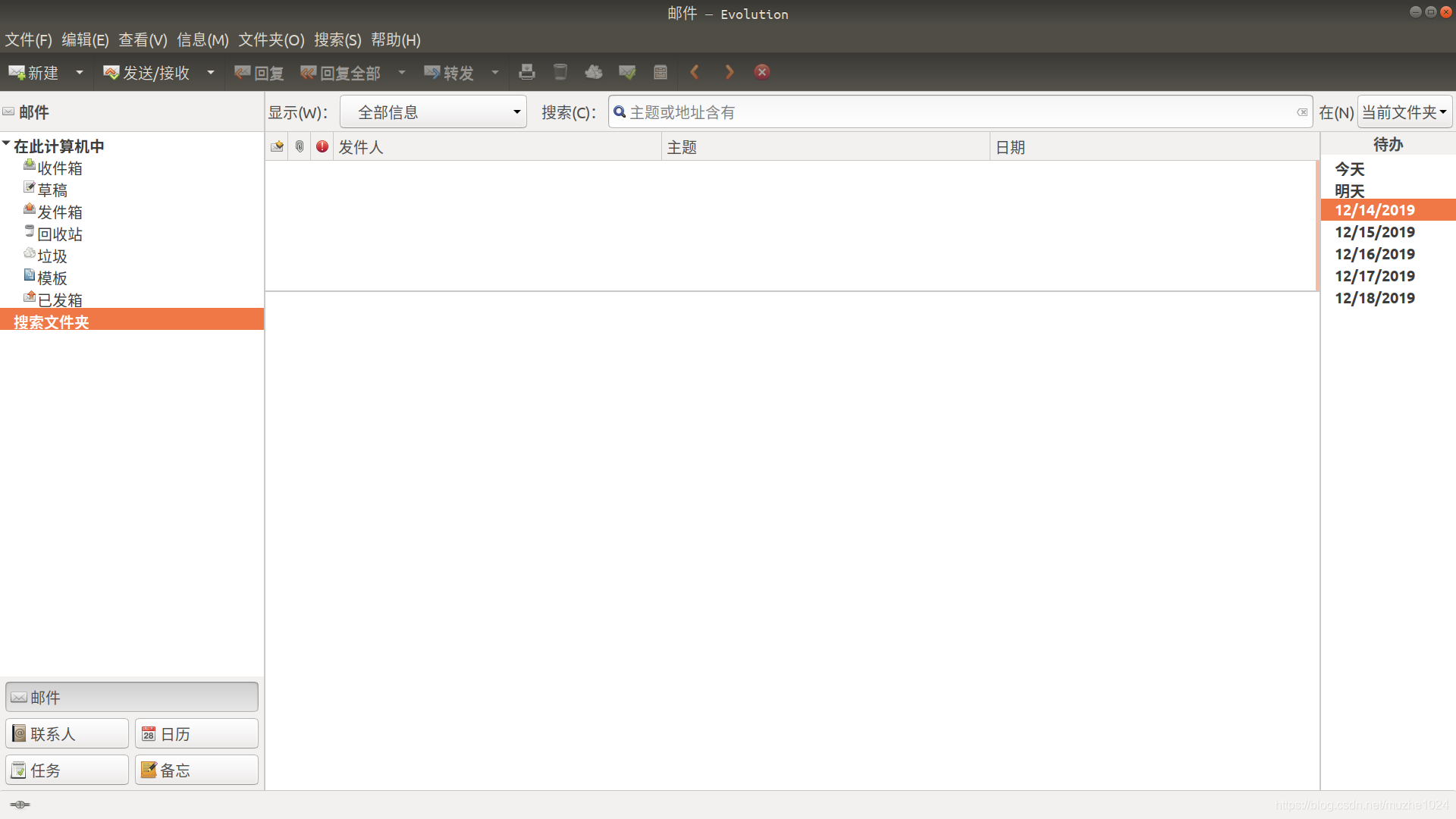The width and height of the screenshot is (1456, 819).
Task: Click the message status column header icon
Action: (x=277, y=146)
